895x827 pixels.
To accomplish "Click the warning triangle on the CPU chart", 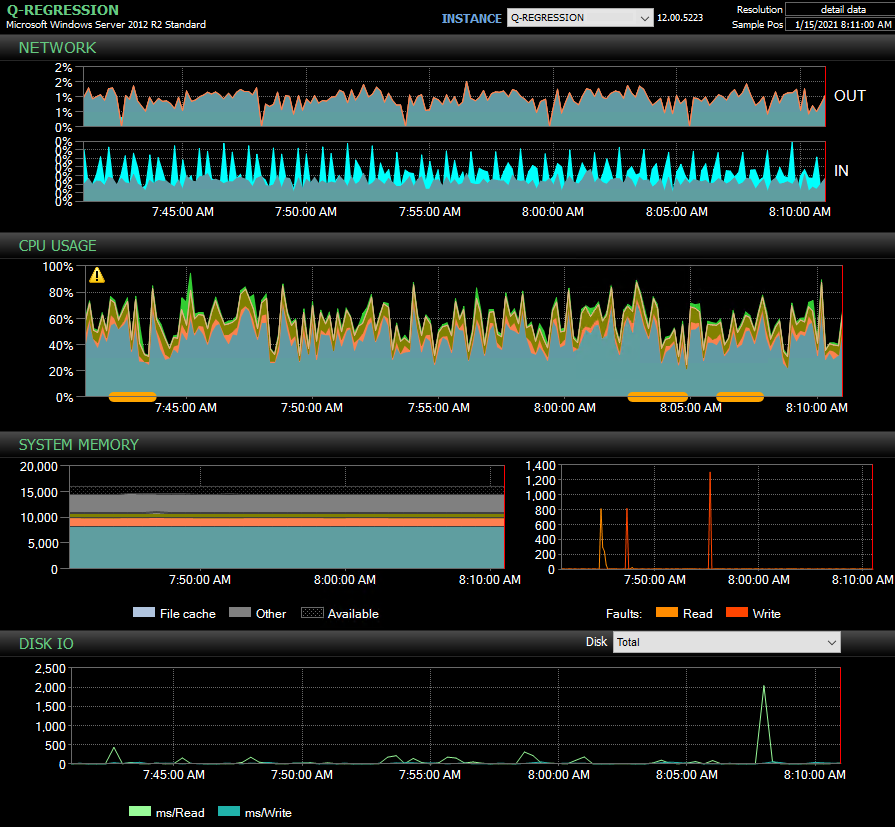I will pyautogui.click(x=96, y=274).
